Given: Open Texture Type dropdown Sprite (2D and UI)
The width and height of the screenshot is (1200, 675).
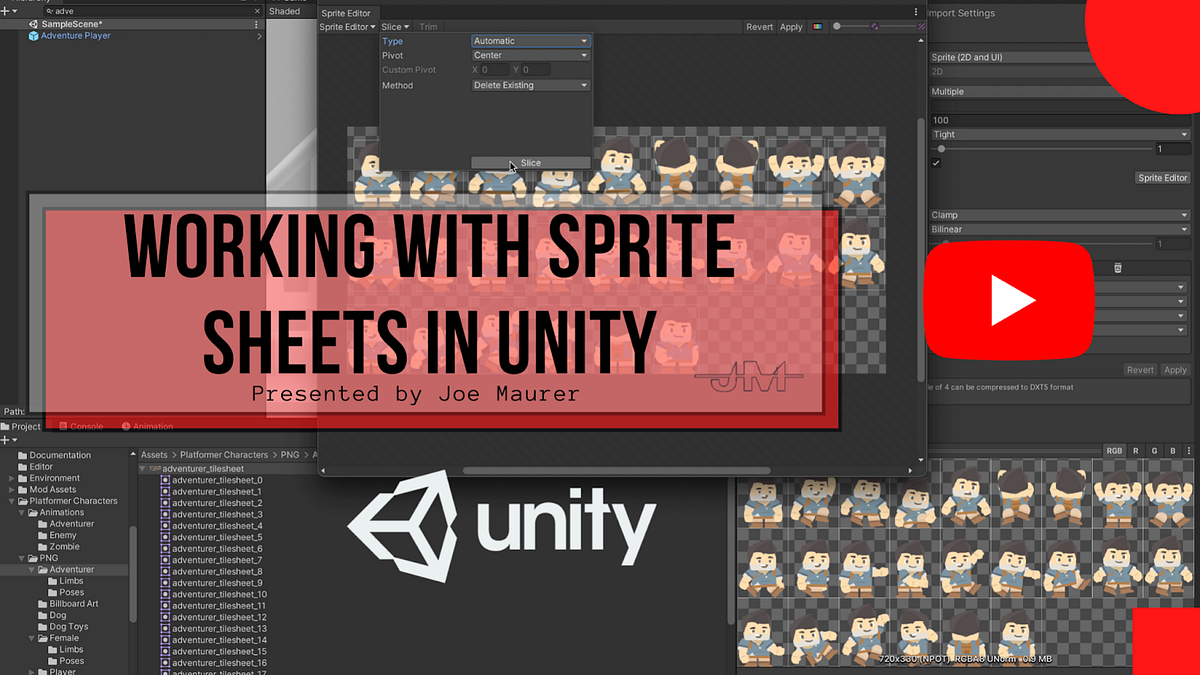Looking at the screenshot, I should click(x=1010, y=58).
